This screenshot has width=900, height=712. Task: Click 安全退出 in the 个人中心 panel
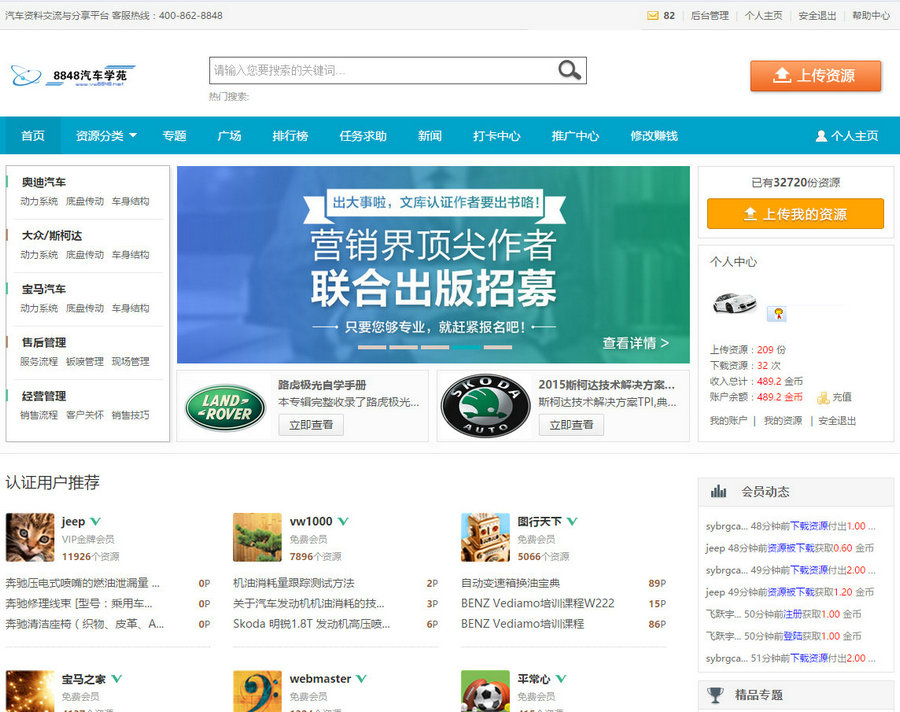coord(837,420)
